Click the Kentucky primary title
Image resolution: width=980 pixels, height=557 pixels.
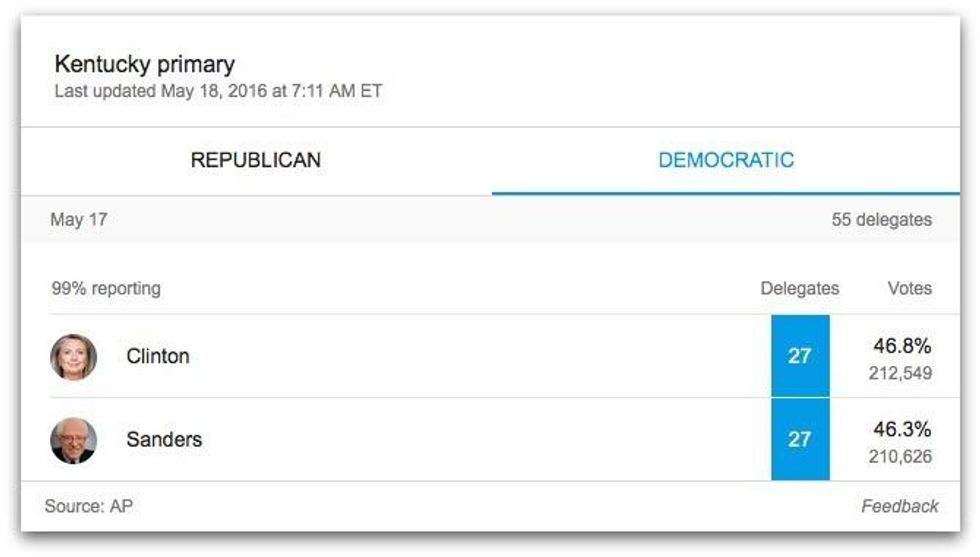tap(145, 65)
